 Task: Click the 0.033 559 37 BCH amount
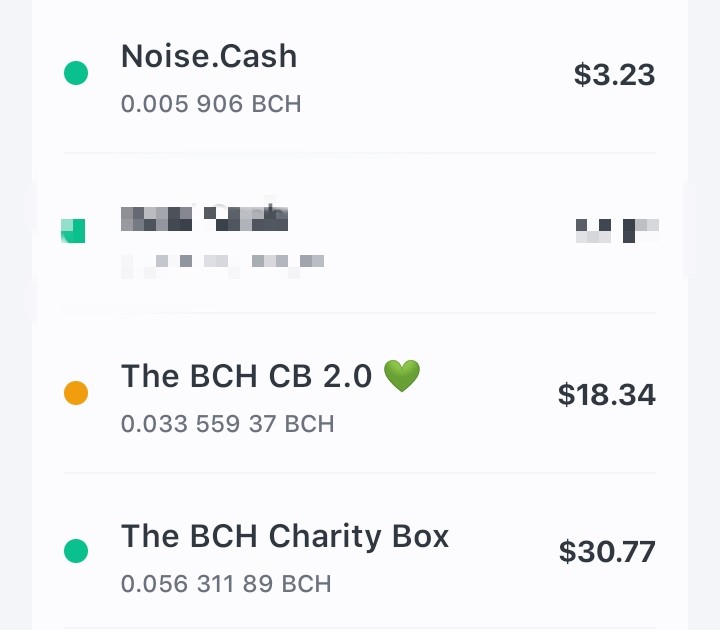coord(227,424)
